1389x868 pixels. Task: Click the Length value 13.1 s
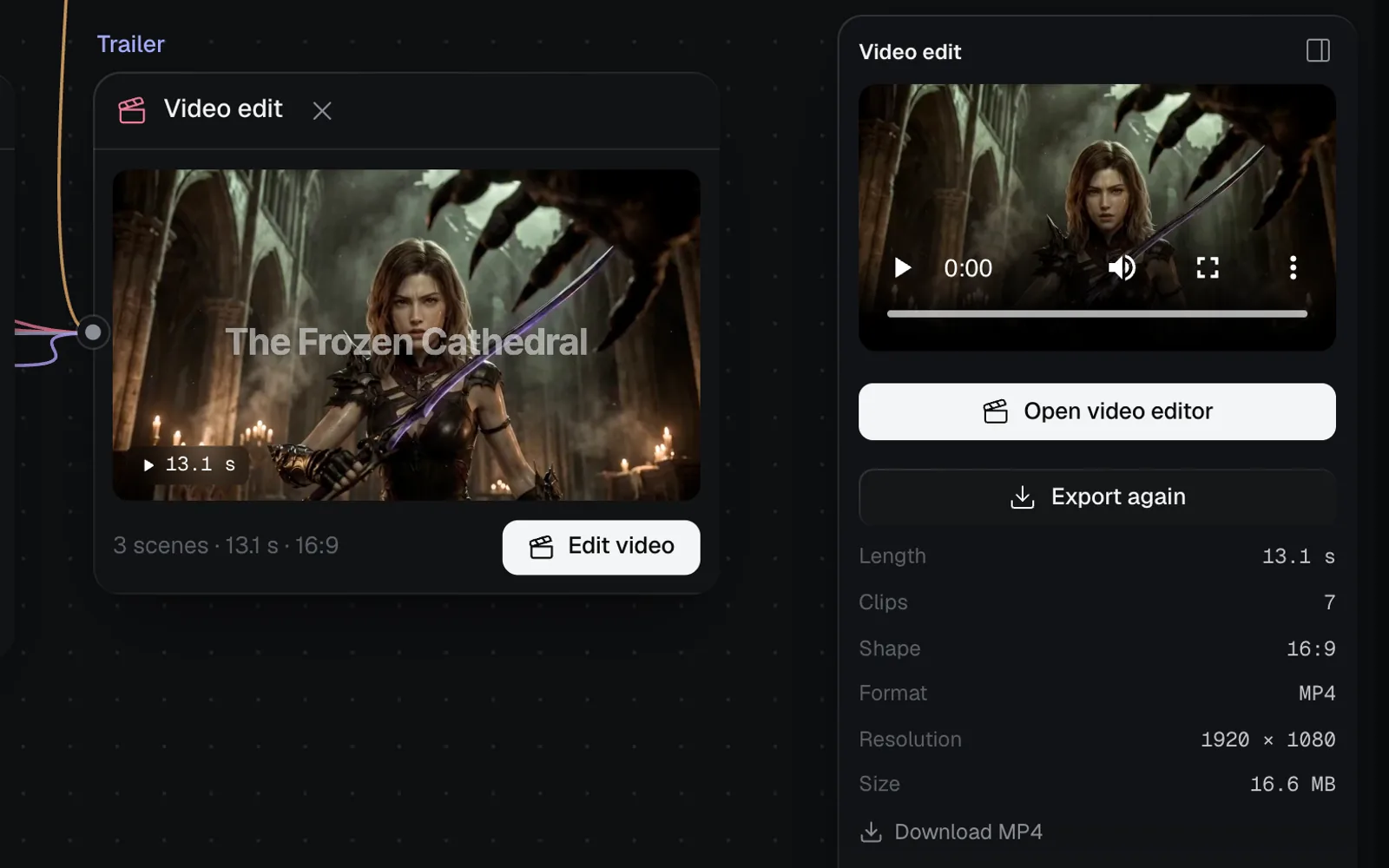tap(1298, 556)
